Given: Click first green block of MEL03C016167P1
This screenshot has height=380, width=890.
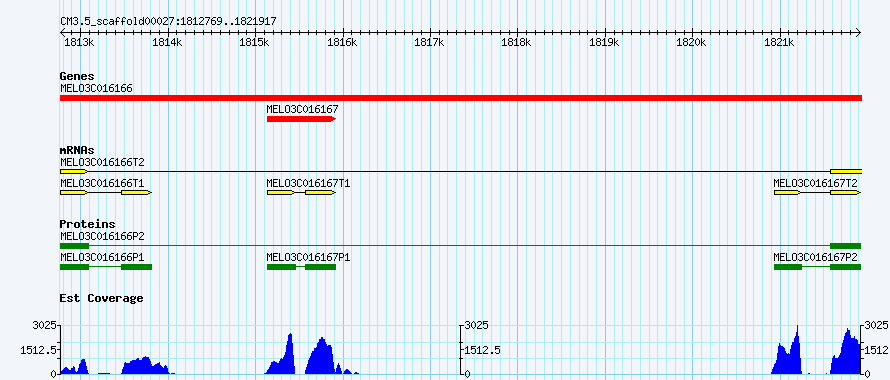Looking at the screenshot, I should (282, 266).
